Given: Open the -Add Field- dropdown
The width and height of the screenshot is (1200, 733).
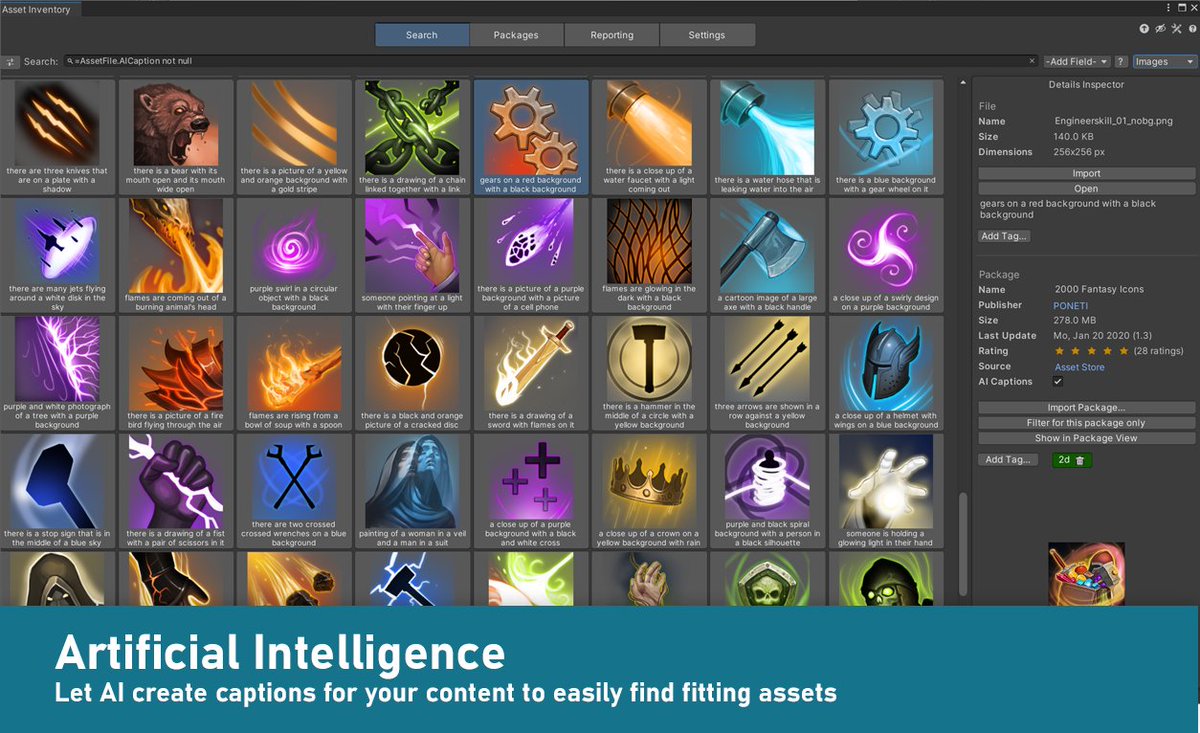Looking at the screenshot, I should pos(1076,61).
